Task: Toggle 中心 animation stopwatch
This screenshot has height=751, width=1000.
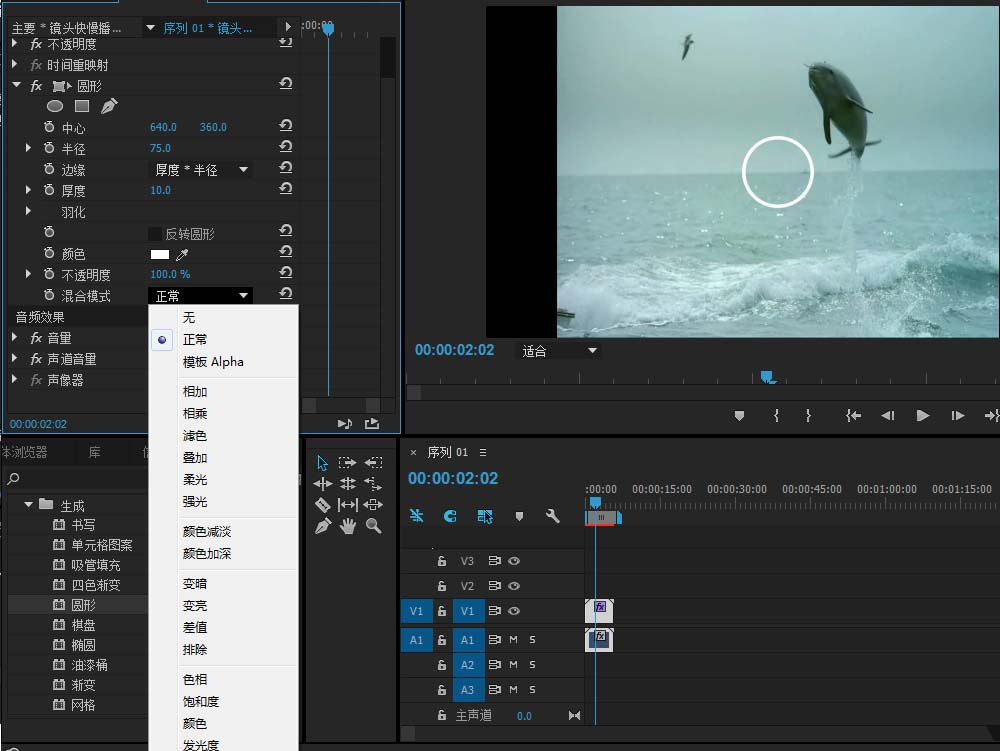Action: tap(49, 127)
